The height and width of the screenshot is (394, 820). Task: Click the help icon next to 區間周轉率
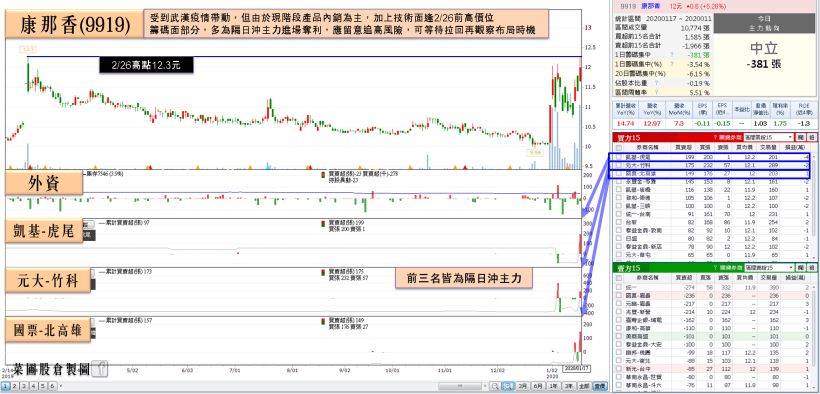click(656, 92)
